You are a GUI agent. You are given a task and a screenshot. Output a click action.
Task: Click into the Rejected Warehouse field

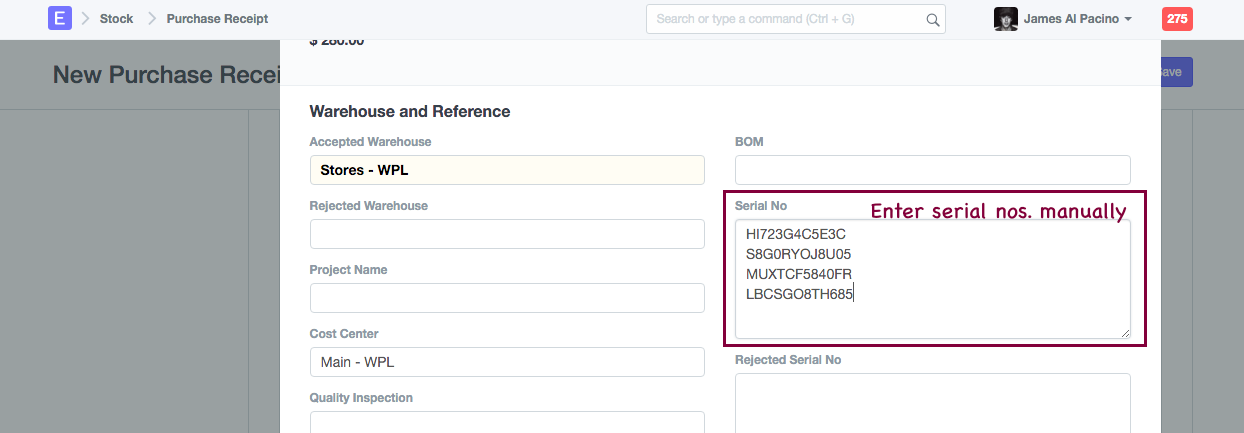click(507, 234)
